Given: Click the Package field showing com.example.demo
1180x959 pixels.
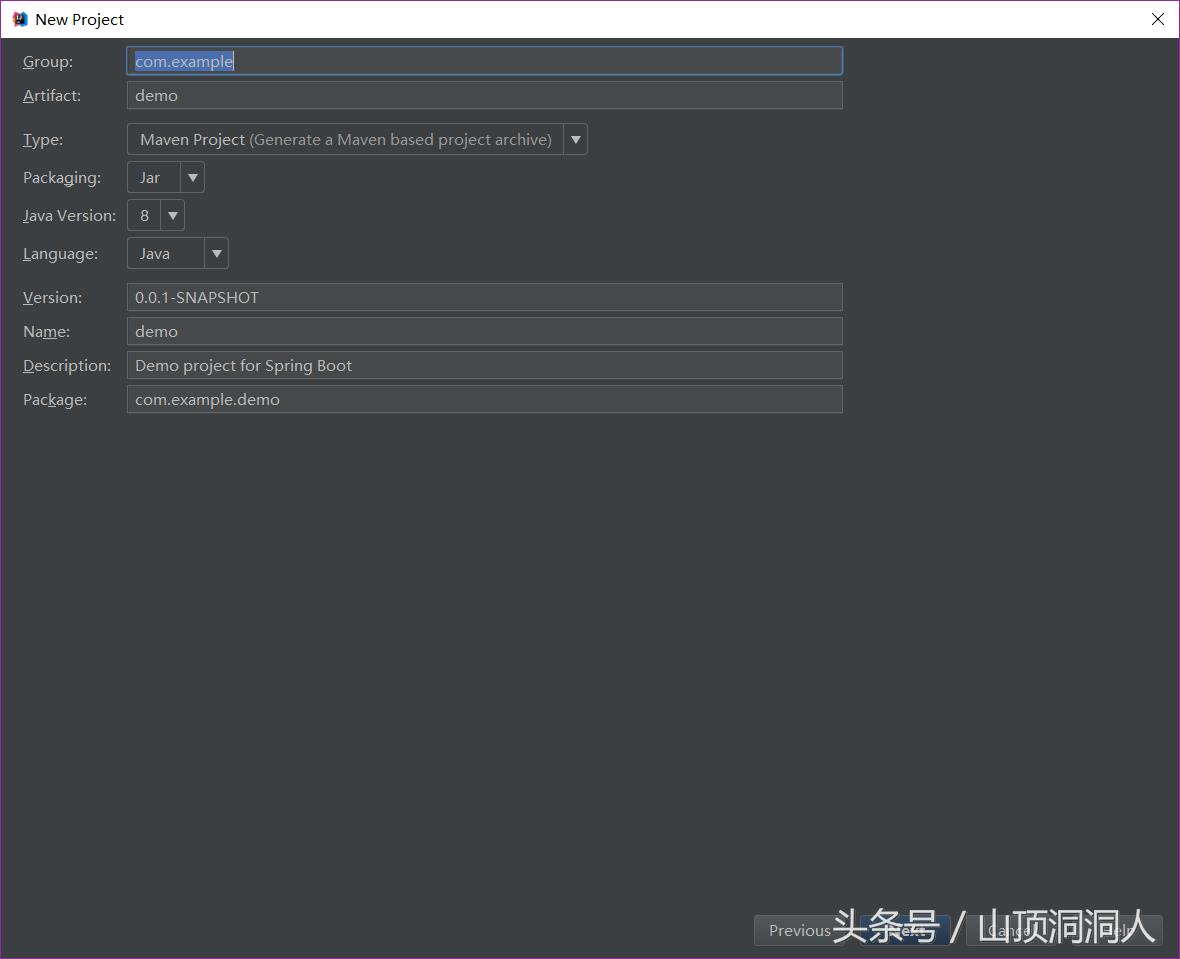Looking at the screenshot, I should tap(400, 399).
